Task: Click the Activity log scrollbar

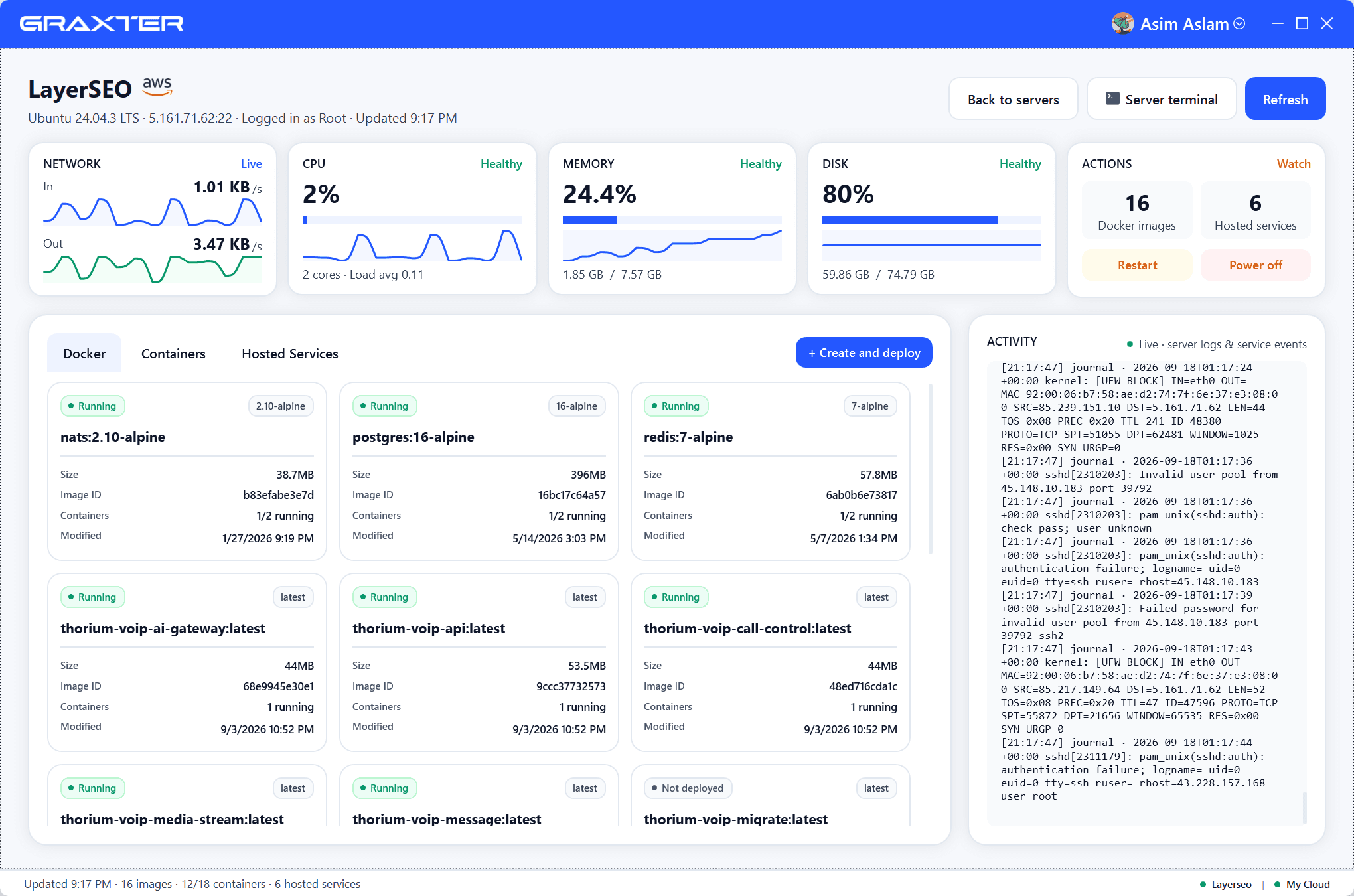Action: [1304, 807]
